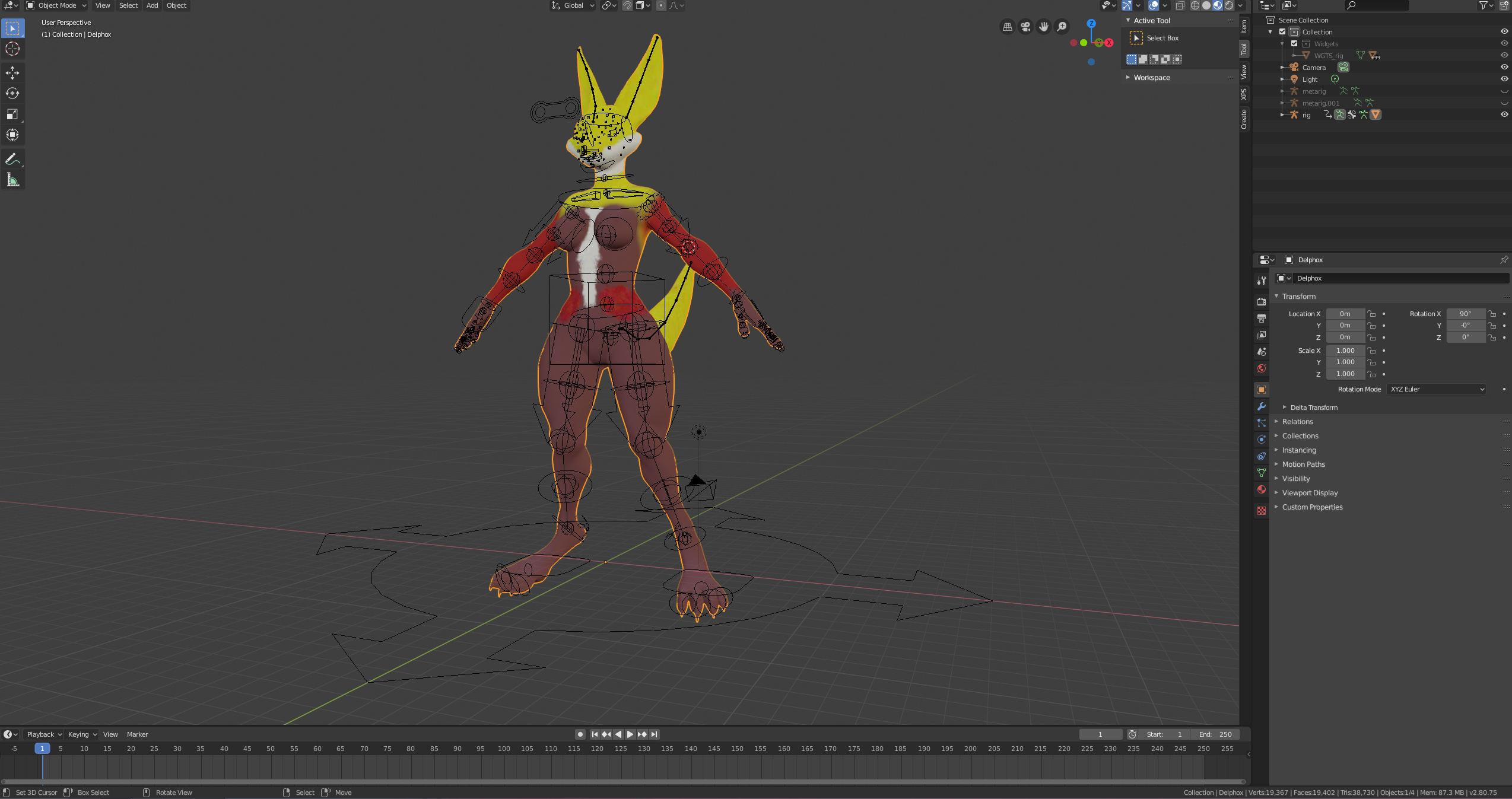Open the Modifiers properties tab
Image resolution: width=1512 pixels, height=799 pixels.
(x=1262, y=406)
